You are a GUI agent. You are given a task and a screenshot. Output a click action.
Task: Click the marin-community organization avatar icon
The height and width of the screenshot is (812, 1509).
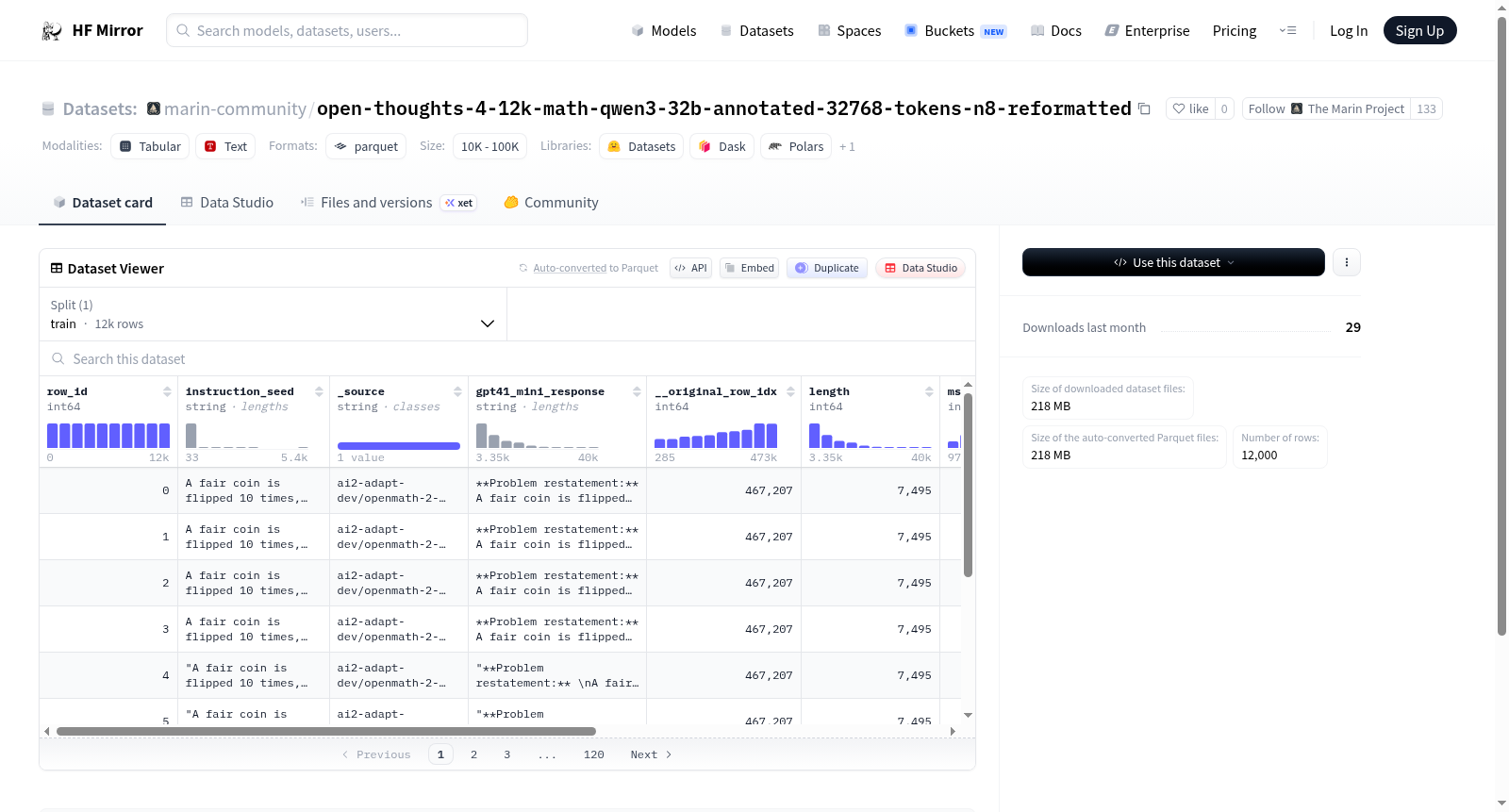click(154, 108)
